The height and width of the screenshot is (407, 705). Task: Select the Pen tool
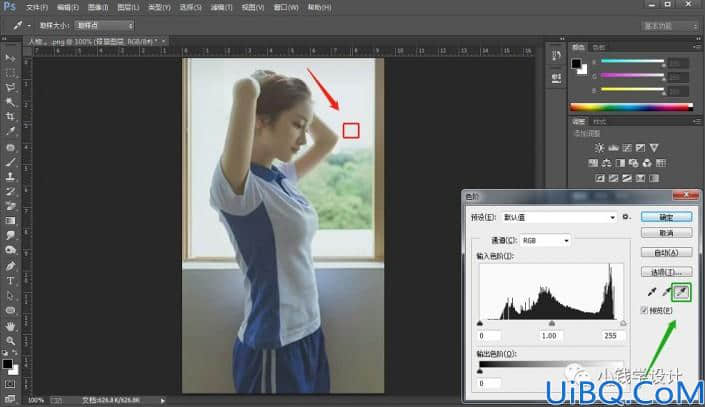10,266
